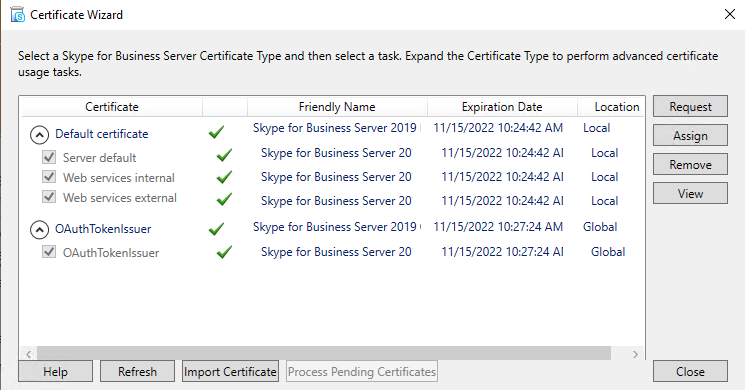
Task: Collapse the OAuthTokenIssuer group
Action: [39, 230]
